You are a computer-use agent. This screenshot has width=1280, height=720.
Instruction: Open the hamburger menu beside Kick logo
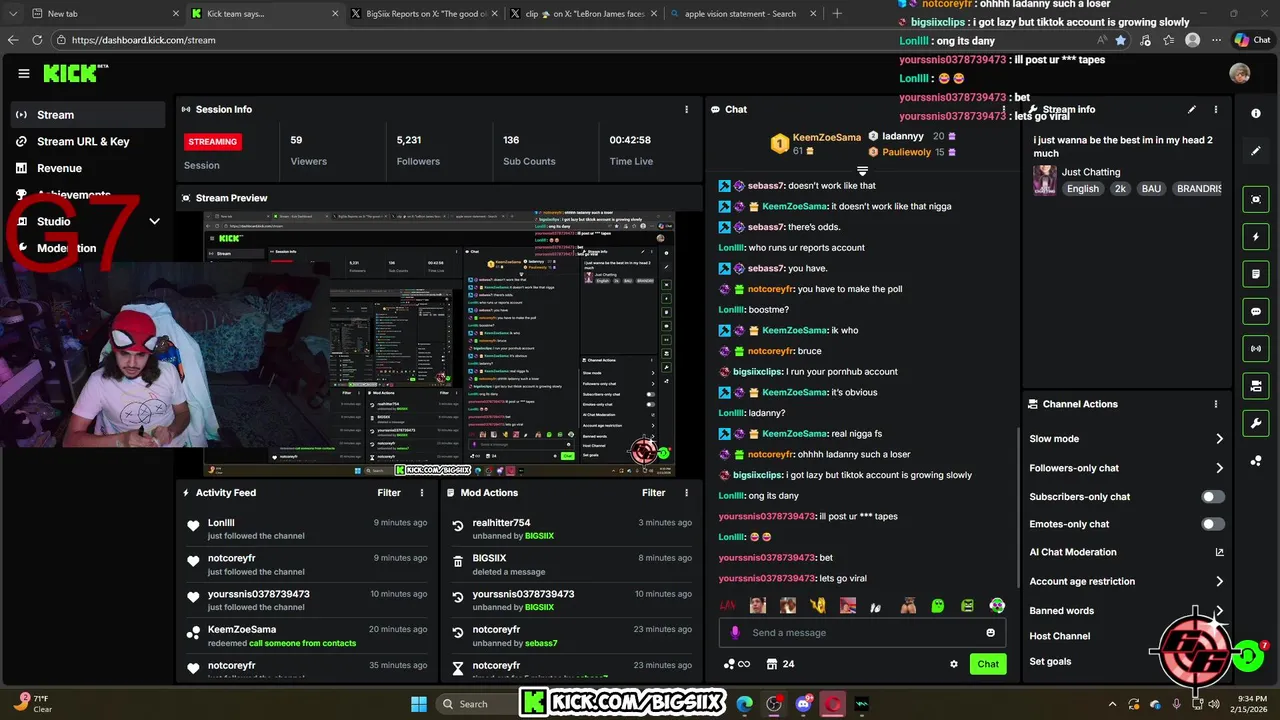coord(24,73)
